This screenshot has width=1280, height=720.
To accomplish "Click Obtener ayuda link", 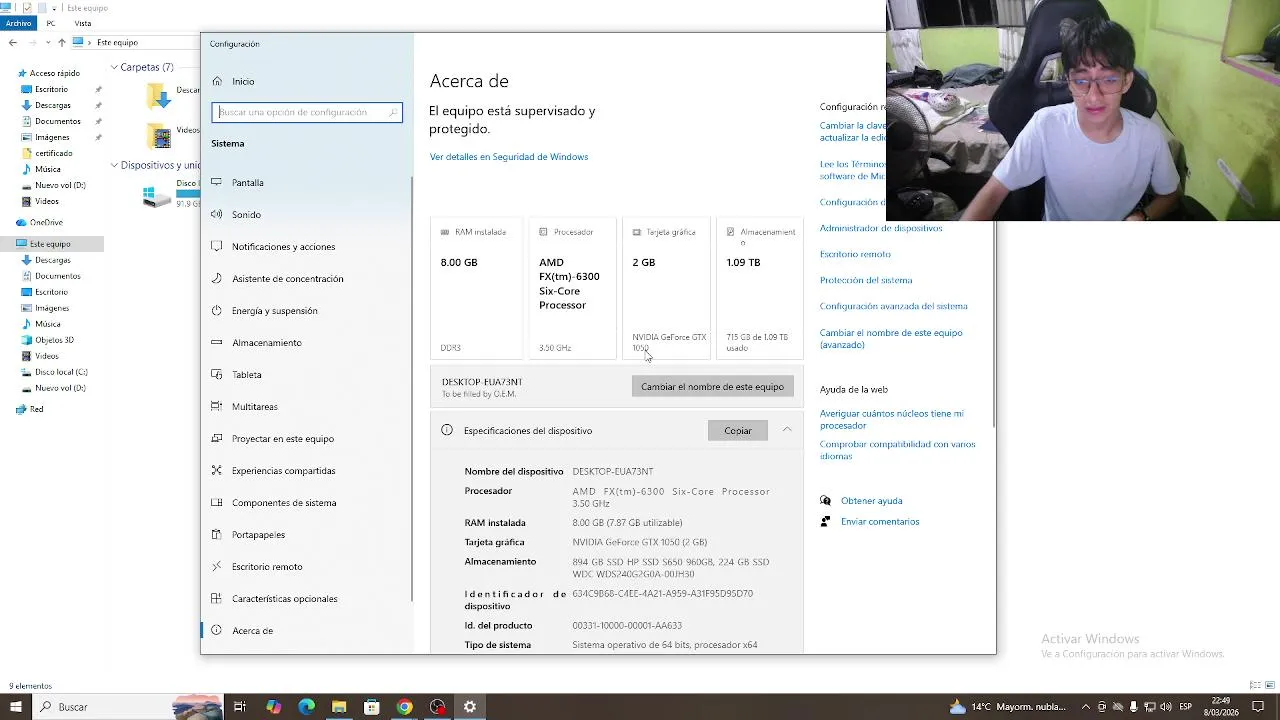I will (872, 501).
